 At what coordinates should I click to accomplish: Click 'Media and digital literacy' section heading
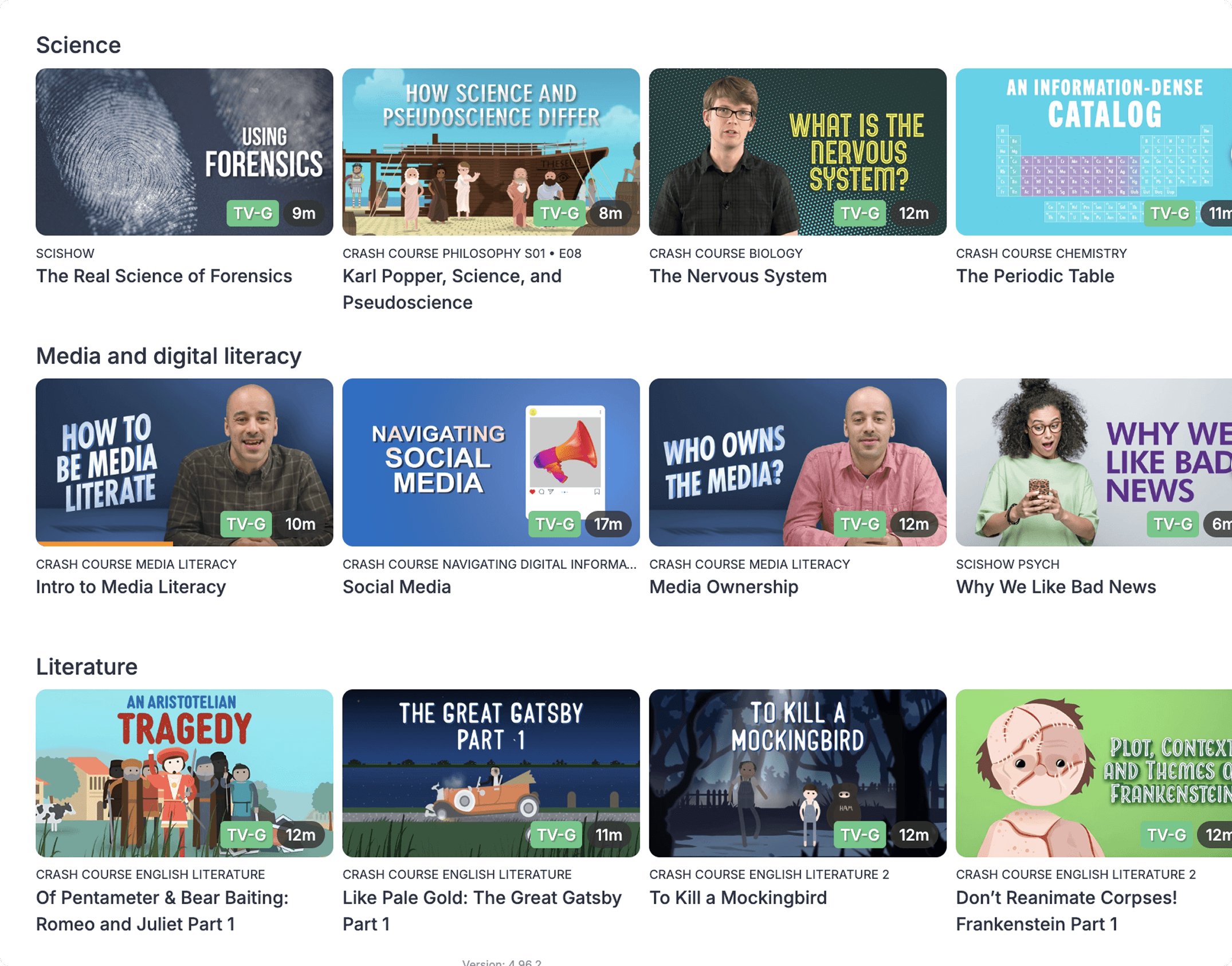[x=168, y=356]
